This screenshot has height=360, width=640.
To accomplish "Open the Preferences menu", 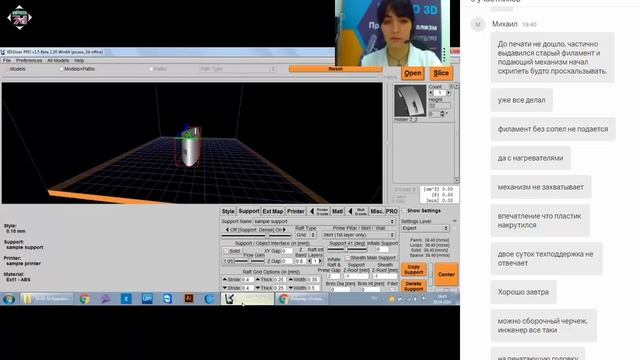I will pos(29,60).
